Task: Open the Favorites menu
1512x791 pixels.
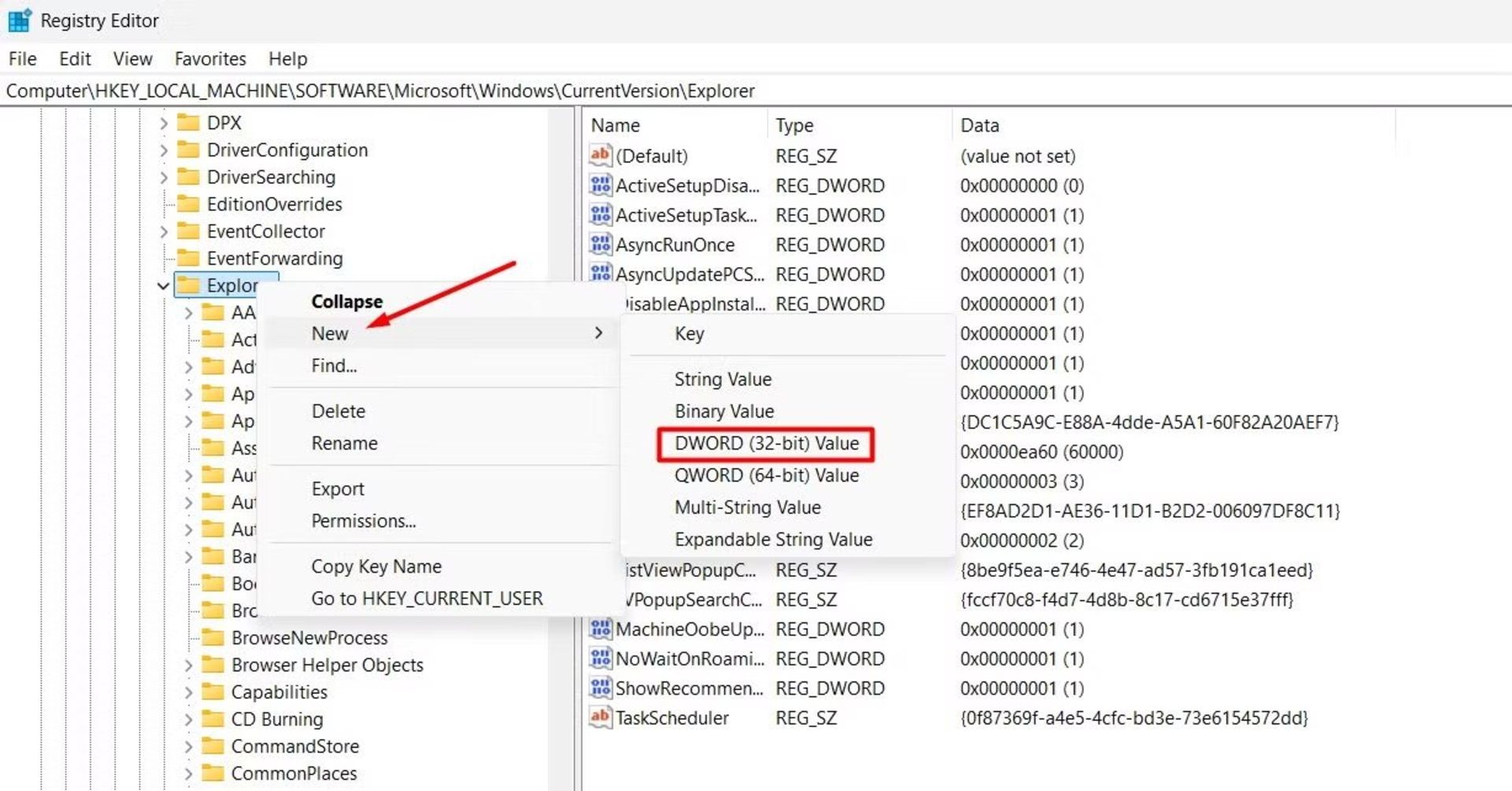Action: click(209, 59)
